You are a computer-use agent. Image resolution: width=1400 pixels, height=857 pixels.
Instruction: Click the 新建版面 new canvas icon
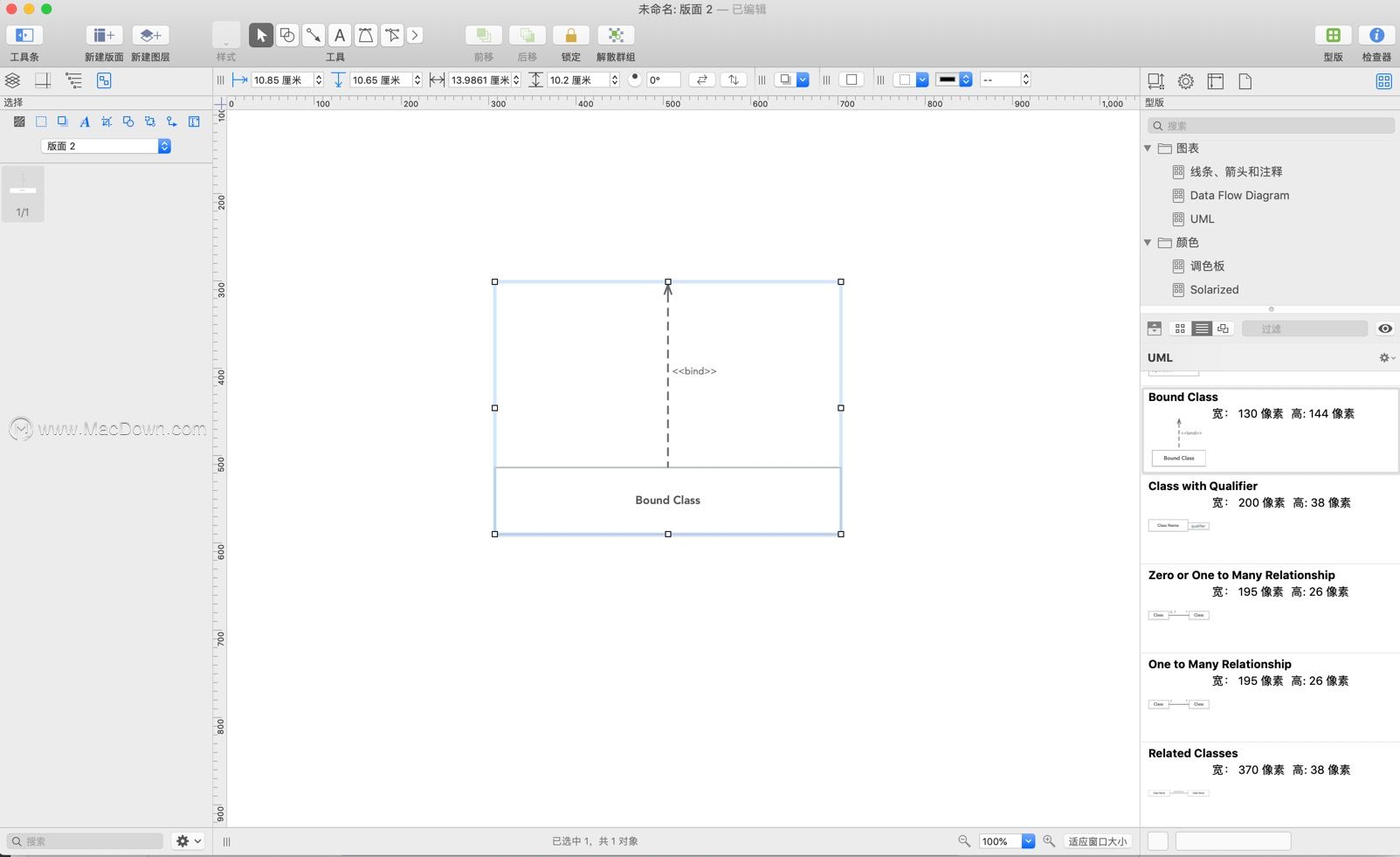point(104,35)
